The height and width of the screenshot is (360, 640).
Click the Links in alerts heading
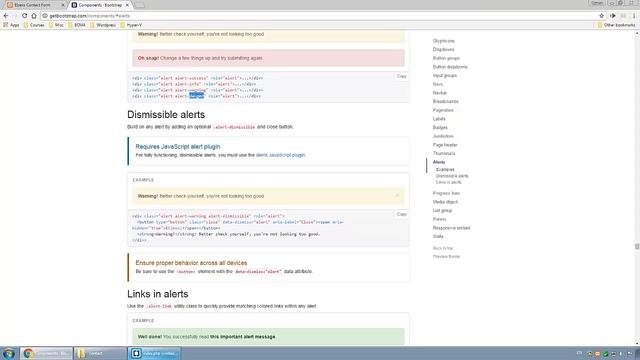(158, 294)
